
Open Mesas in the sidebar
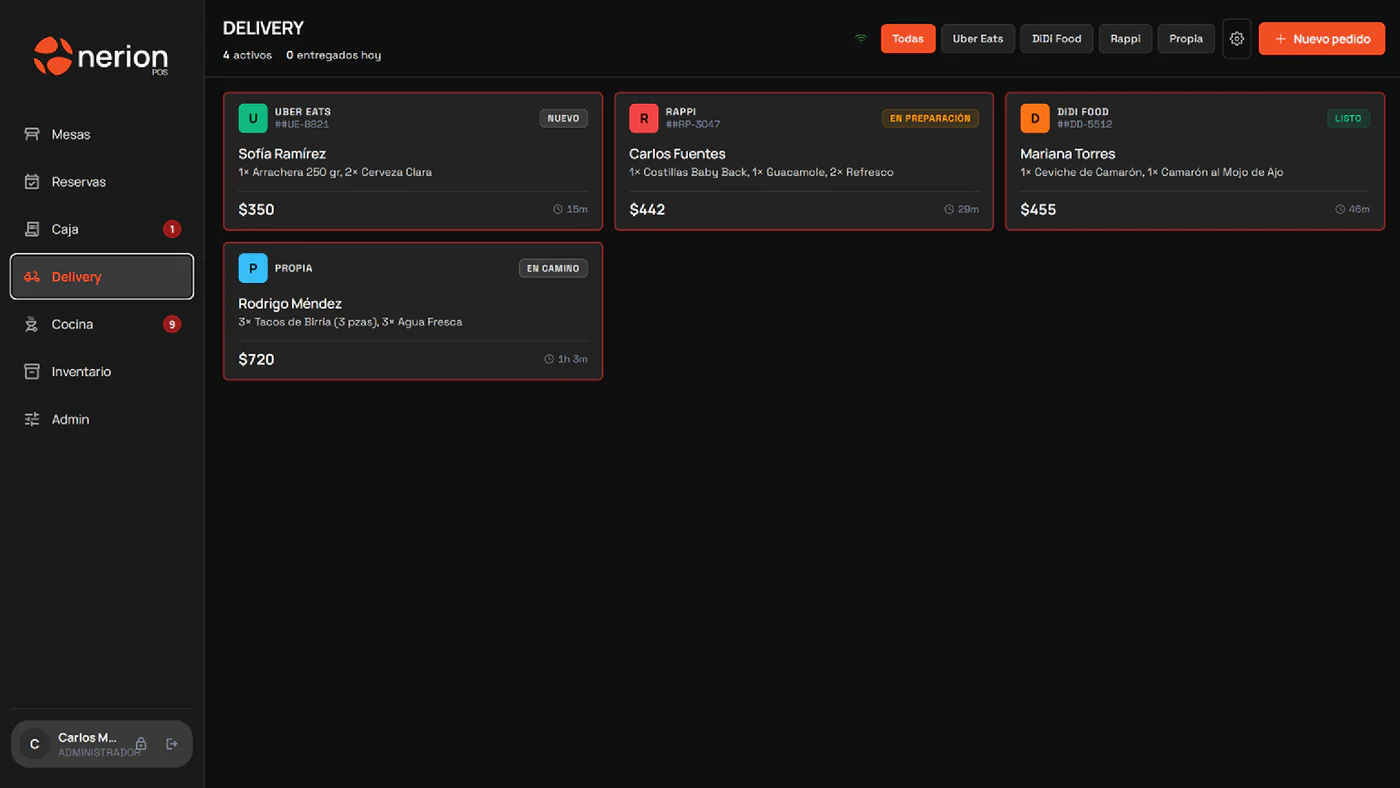pos(101,134)
